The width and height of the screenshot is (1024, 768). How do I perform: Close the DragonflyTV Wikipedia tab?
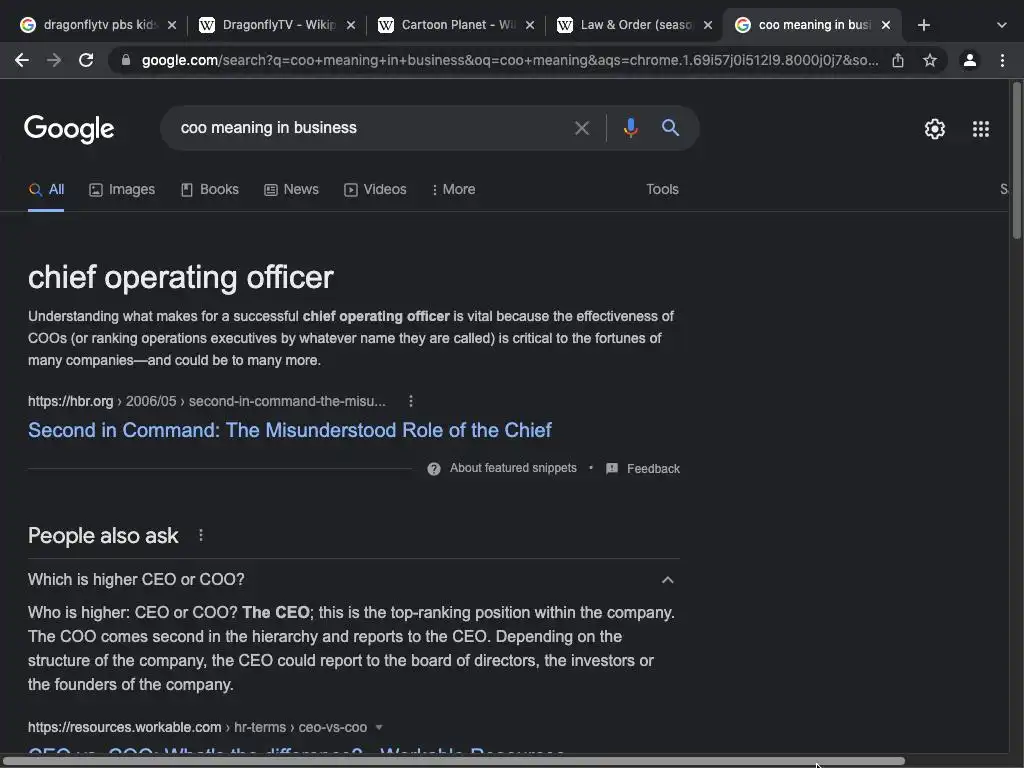351,25
